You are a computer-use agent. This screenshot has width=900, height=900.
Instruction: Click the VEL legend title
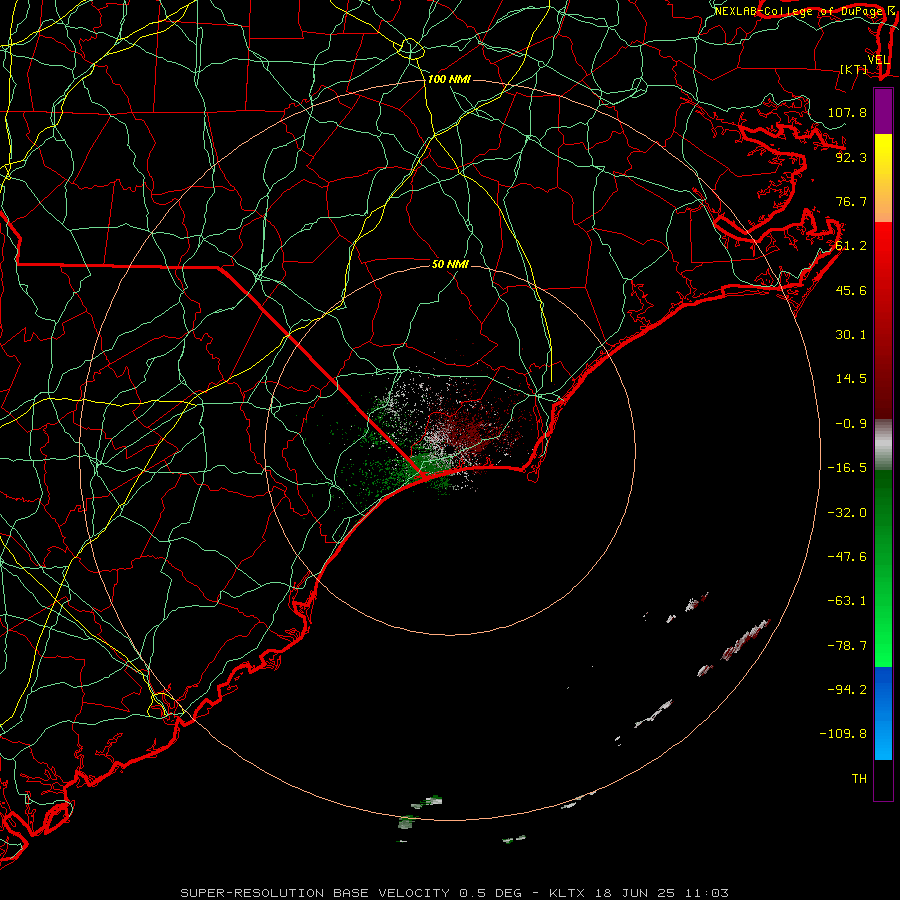tap(878, 60)
